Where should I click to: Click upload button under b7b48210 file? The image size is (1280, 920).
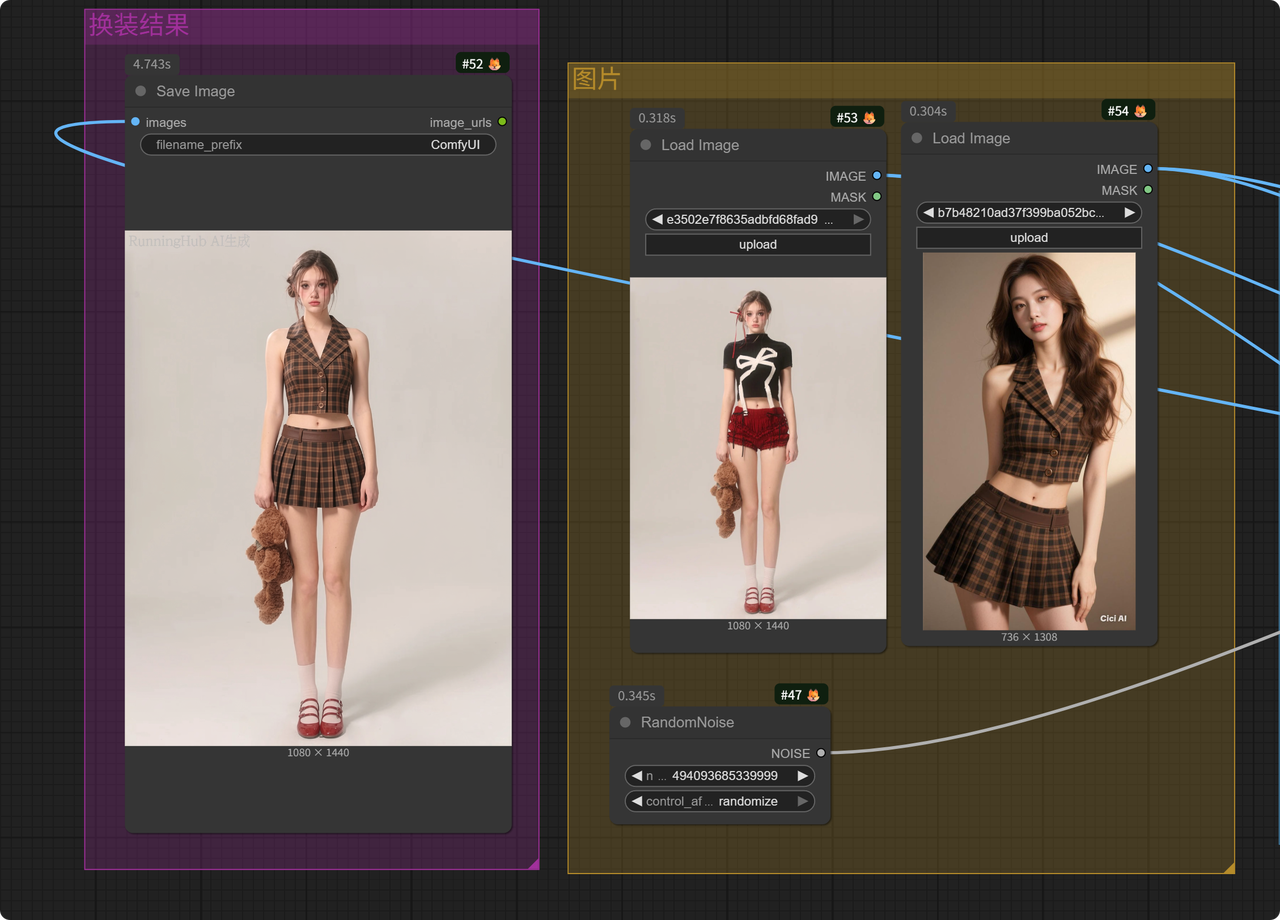(x=1029, y=237)
